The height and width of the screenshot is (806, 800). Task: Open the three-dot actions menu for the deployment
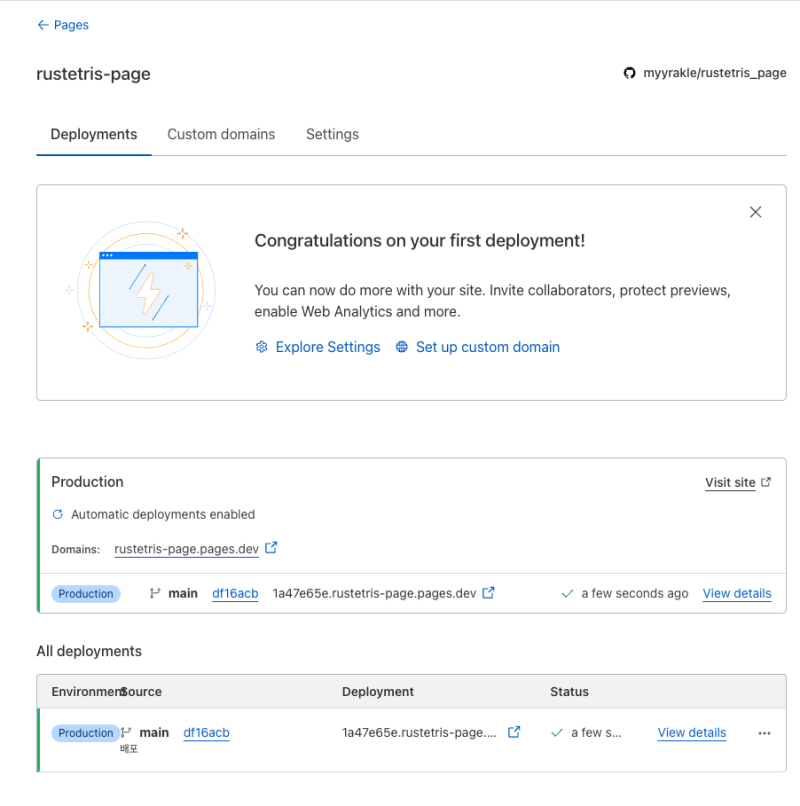pyautogui.click(x=764, y=733)
